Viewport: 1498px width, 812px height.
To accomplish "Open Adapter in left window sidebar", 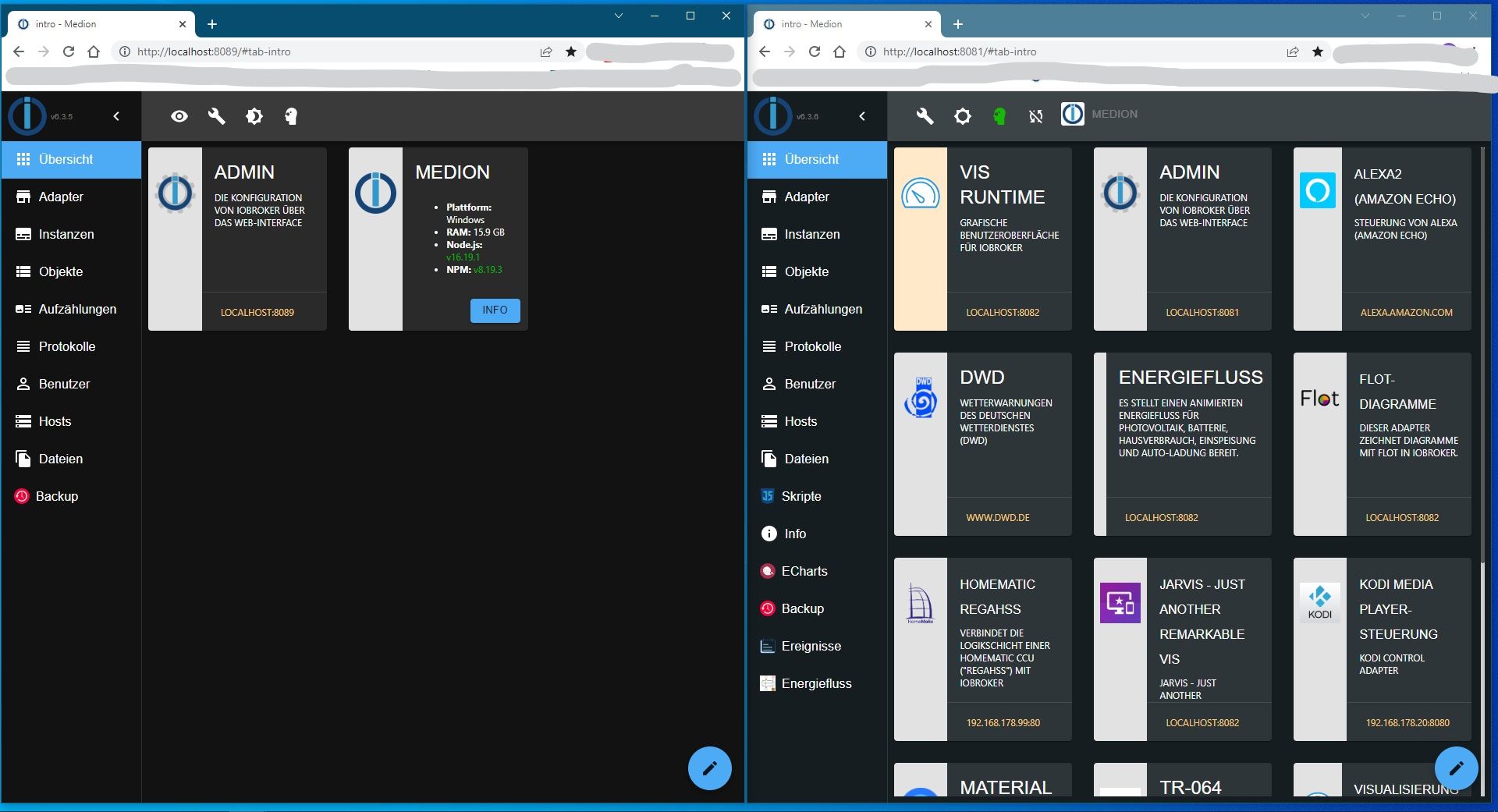I will click(71, 197).
